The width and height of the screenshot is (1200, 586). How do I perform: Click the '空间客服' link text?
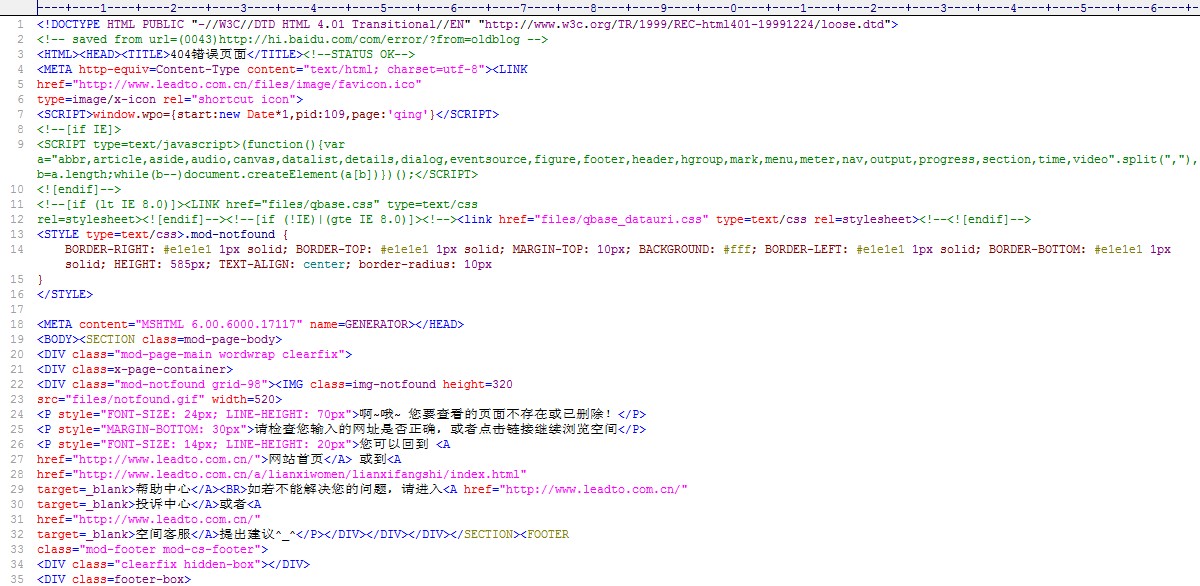point(164,534)
